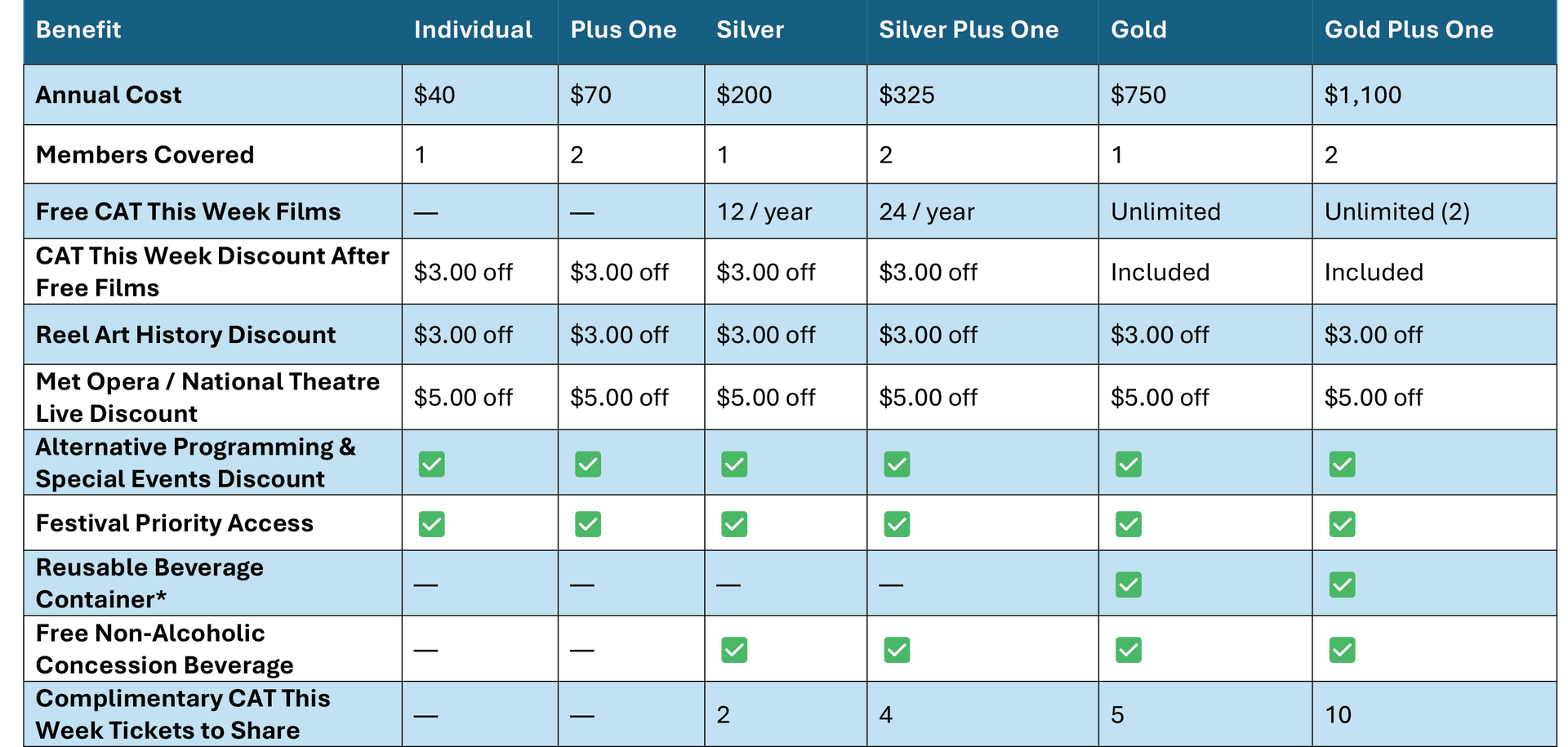
Task: Click Silver Alternative Programming discount checkmark
Action: (x=734, y=464)
